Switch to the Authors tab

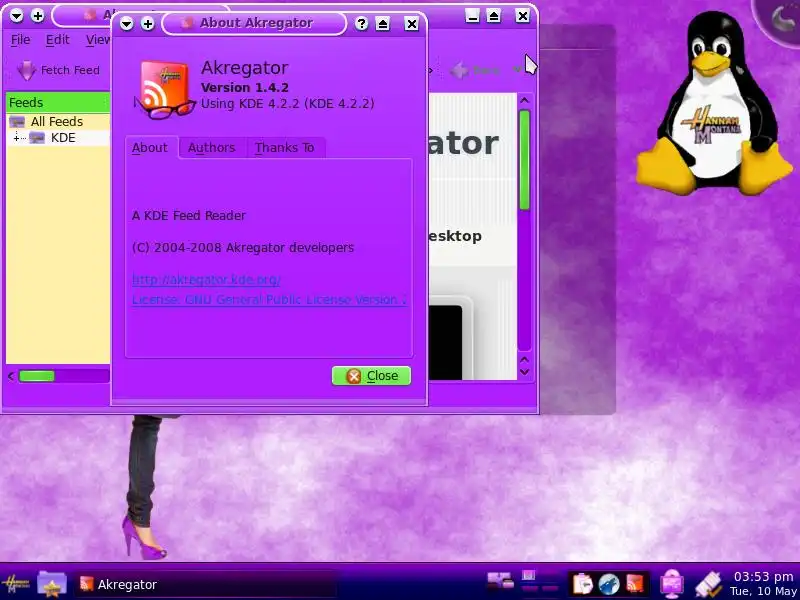click(x=211, y=148)
